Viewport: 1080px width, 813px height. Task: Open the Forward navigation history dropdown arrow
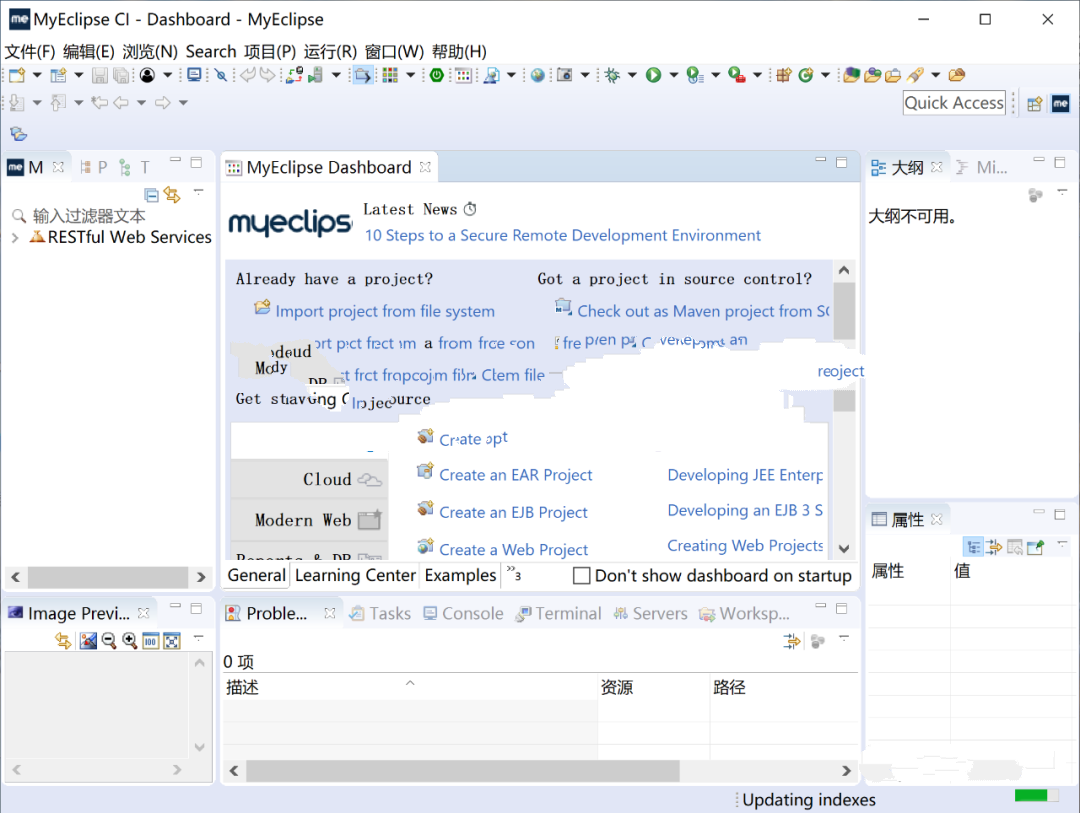[x=183, y=103]
